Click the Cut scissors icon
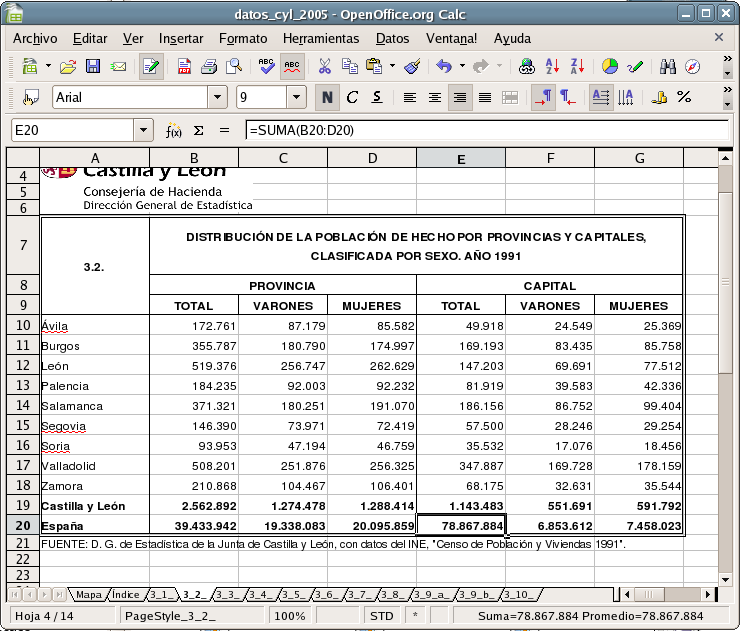Image resolution: width=740 pixels, height=631 pixels. tap(324, 67)
